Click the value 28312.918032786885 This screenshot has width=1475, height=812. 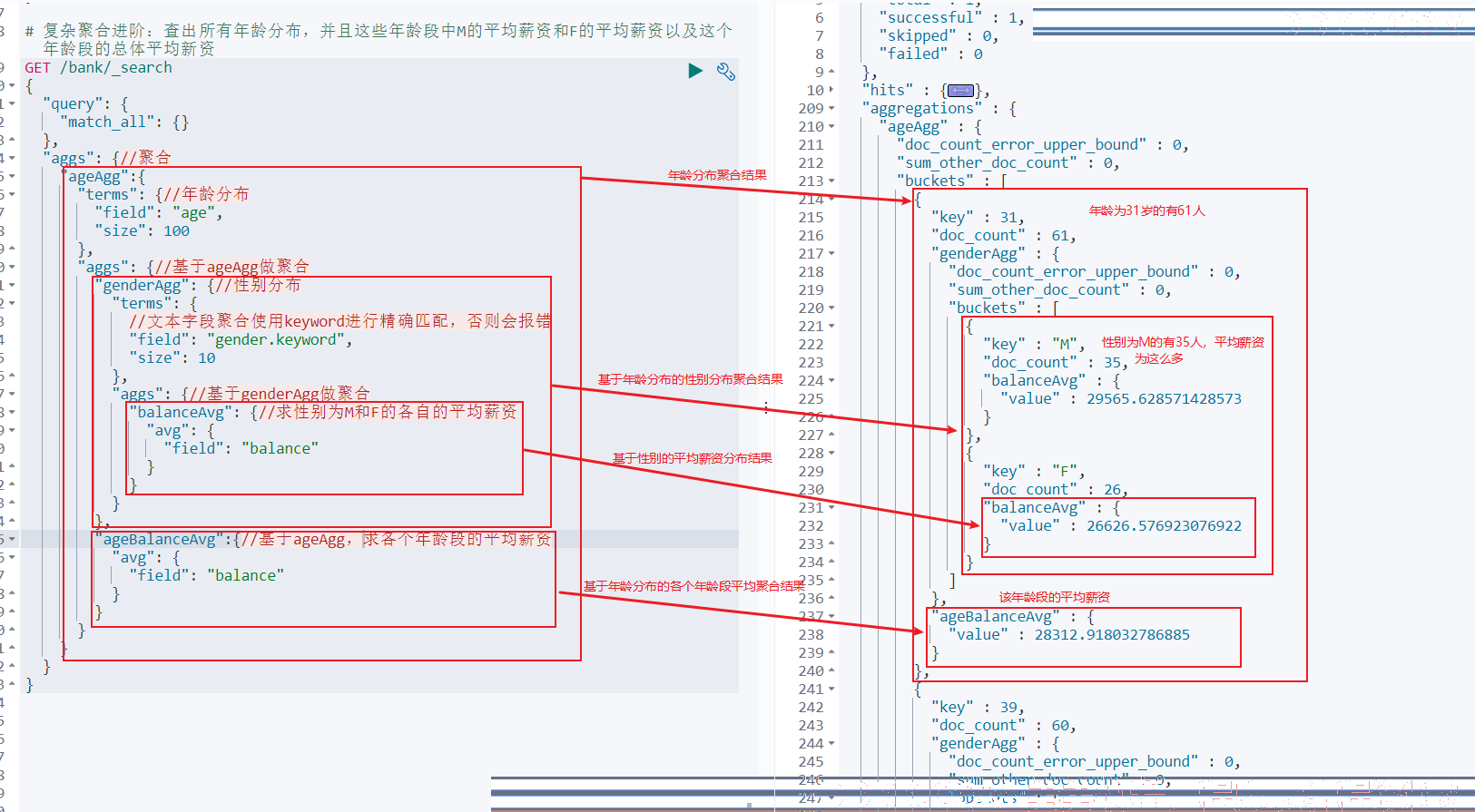(x=1112, y=634)
